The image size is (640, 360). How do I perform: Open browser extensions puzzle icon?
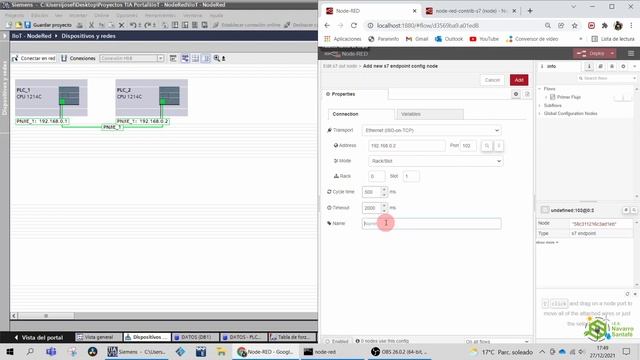[x=604, y=25]
